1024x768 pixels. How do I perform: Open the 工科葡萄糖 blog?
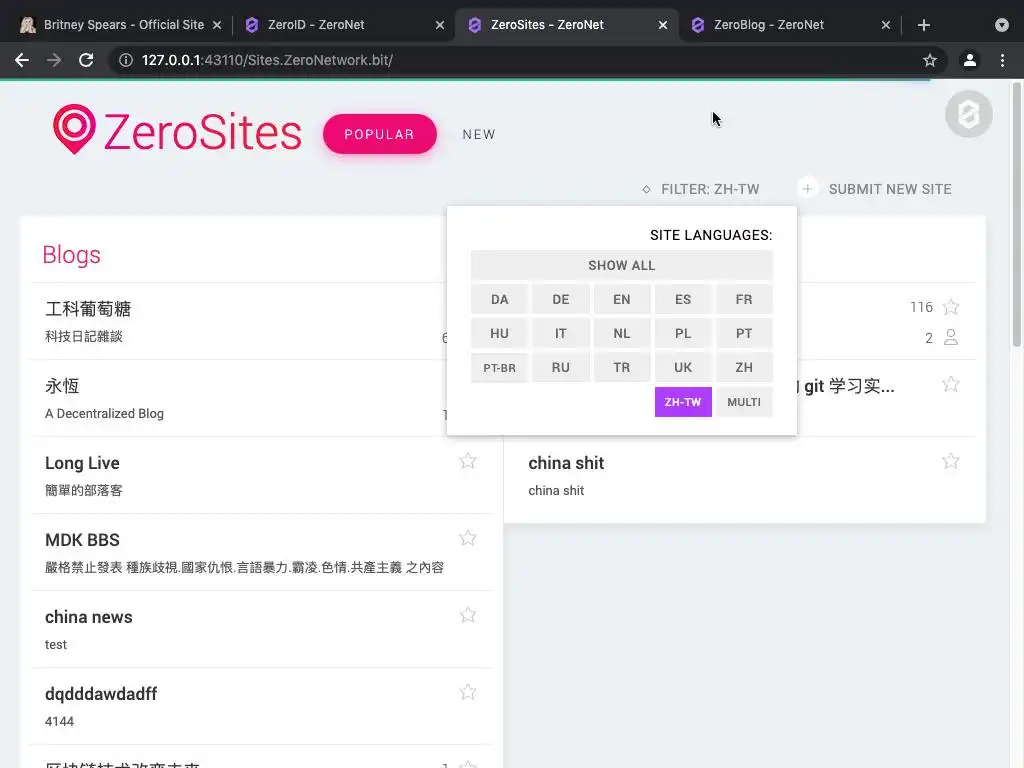pyautogui.click(x=88, y=309)
